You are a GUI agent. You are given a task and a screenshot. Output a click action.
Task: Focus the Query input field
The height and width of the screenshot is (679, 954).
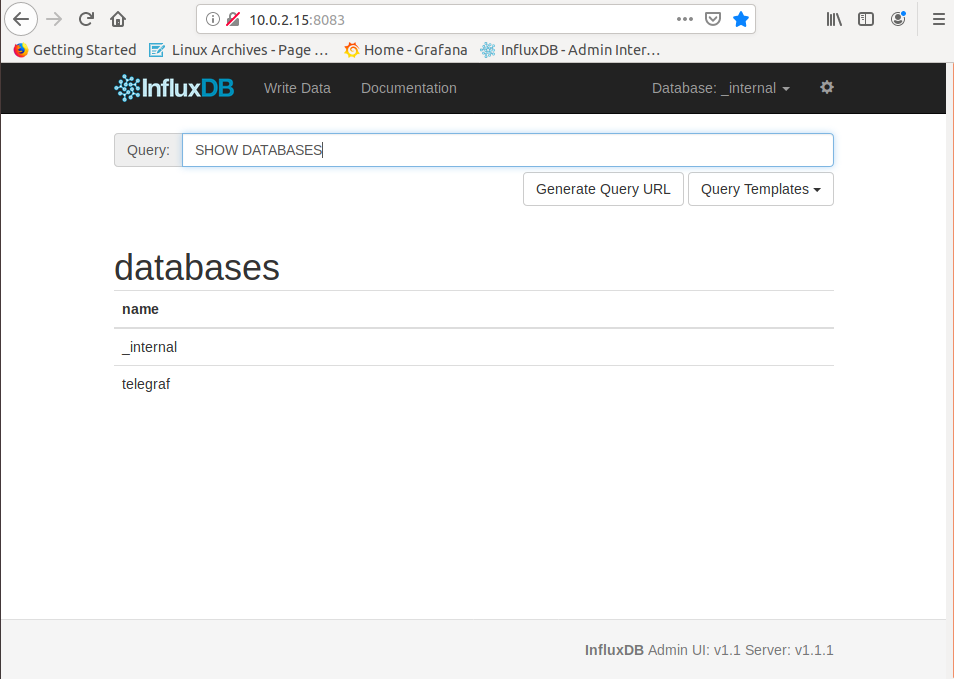click(x=507, y=150)
